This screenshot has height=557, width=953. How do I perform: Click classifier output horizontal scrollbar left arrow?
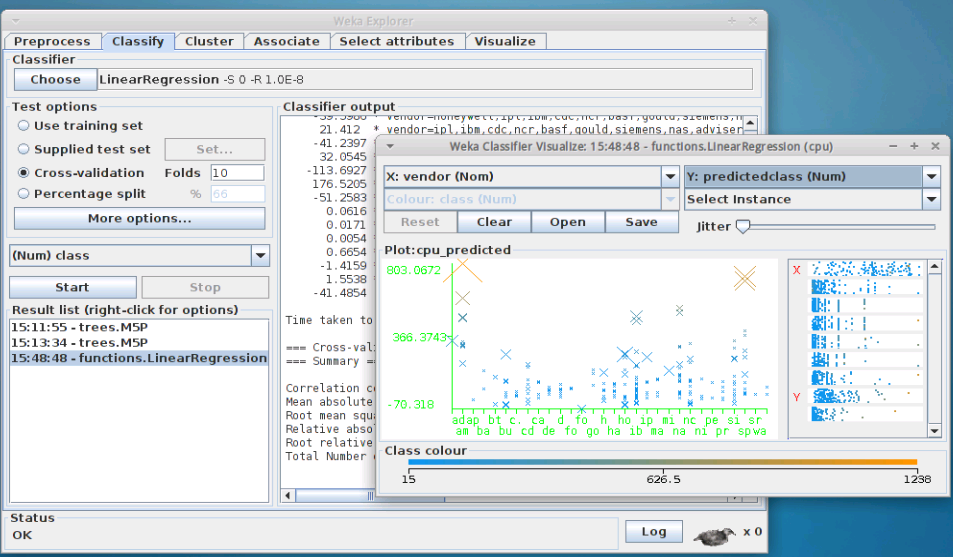coord(288,496)
